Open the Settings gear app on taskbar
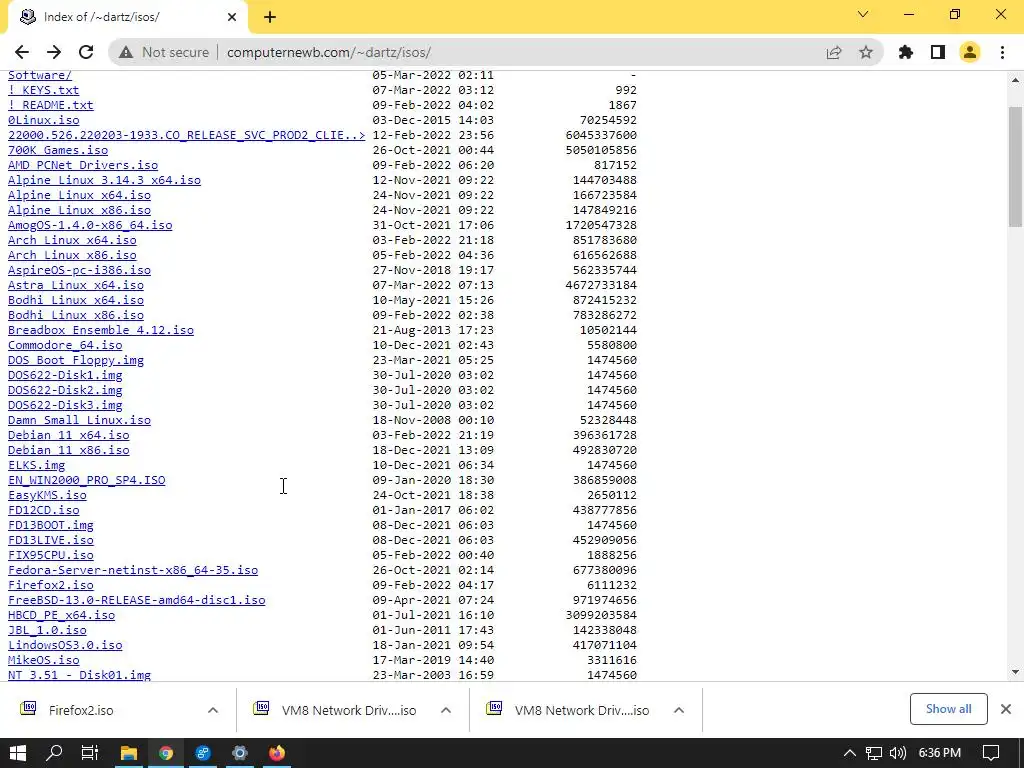The image size is (1024, 768). [240, 753]
